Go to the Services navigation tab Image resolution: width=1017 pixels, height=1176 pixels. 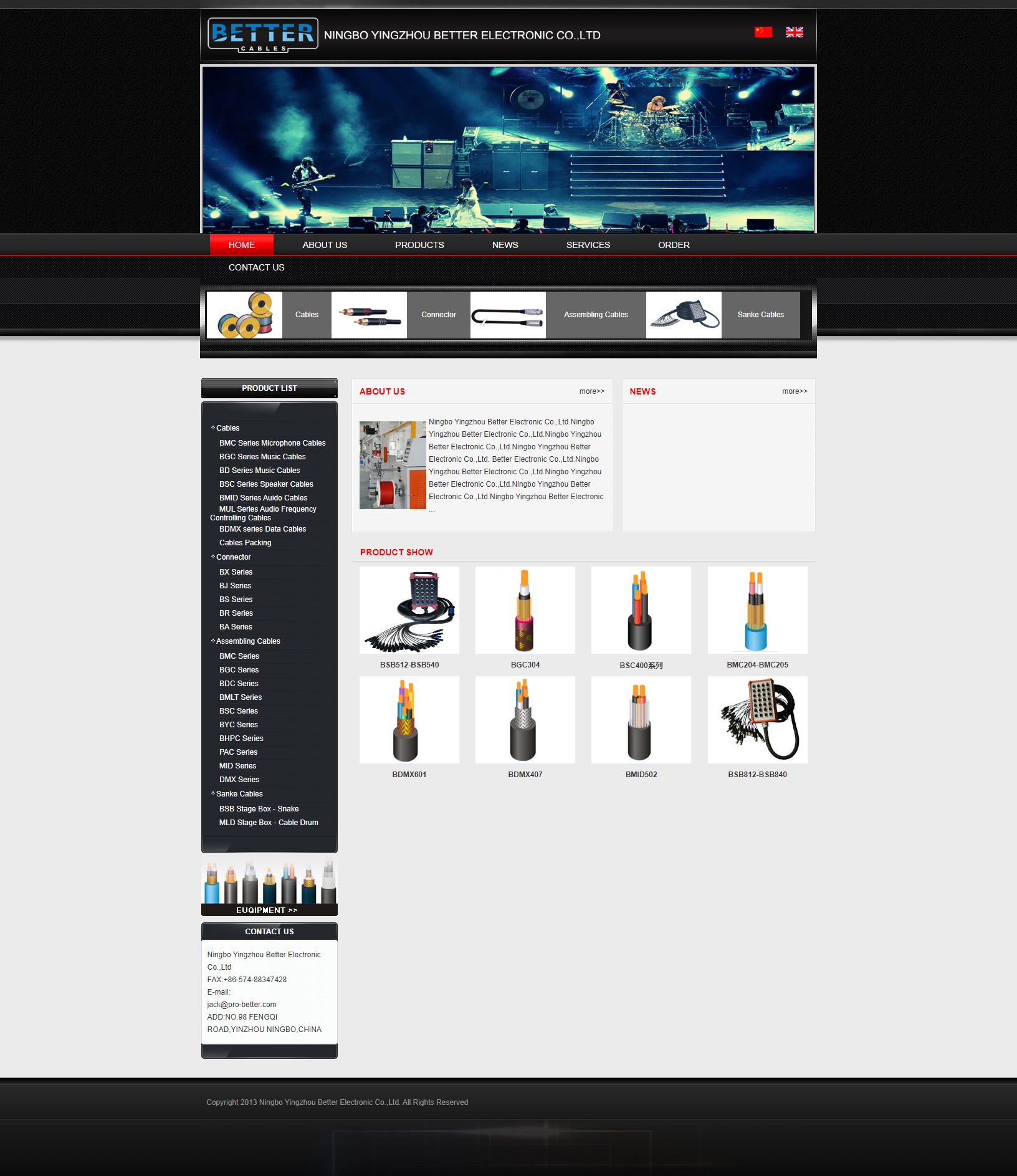[x=588, y=245]
